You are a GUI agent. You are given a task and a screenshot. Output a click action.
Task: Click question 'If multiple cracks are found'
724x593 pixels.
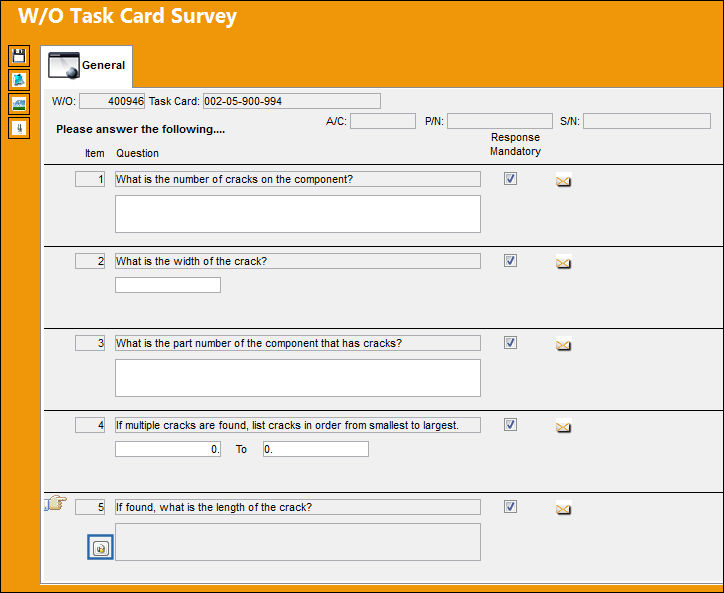(298, 425)
